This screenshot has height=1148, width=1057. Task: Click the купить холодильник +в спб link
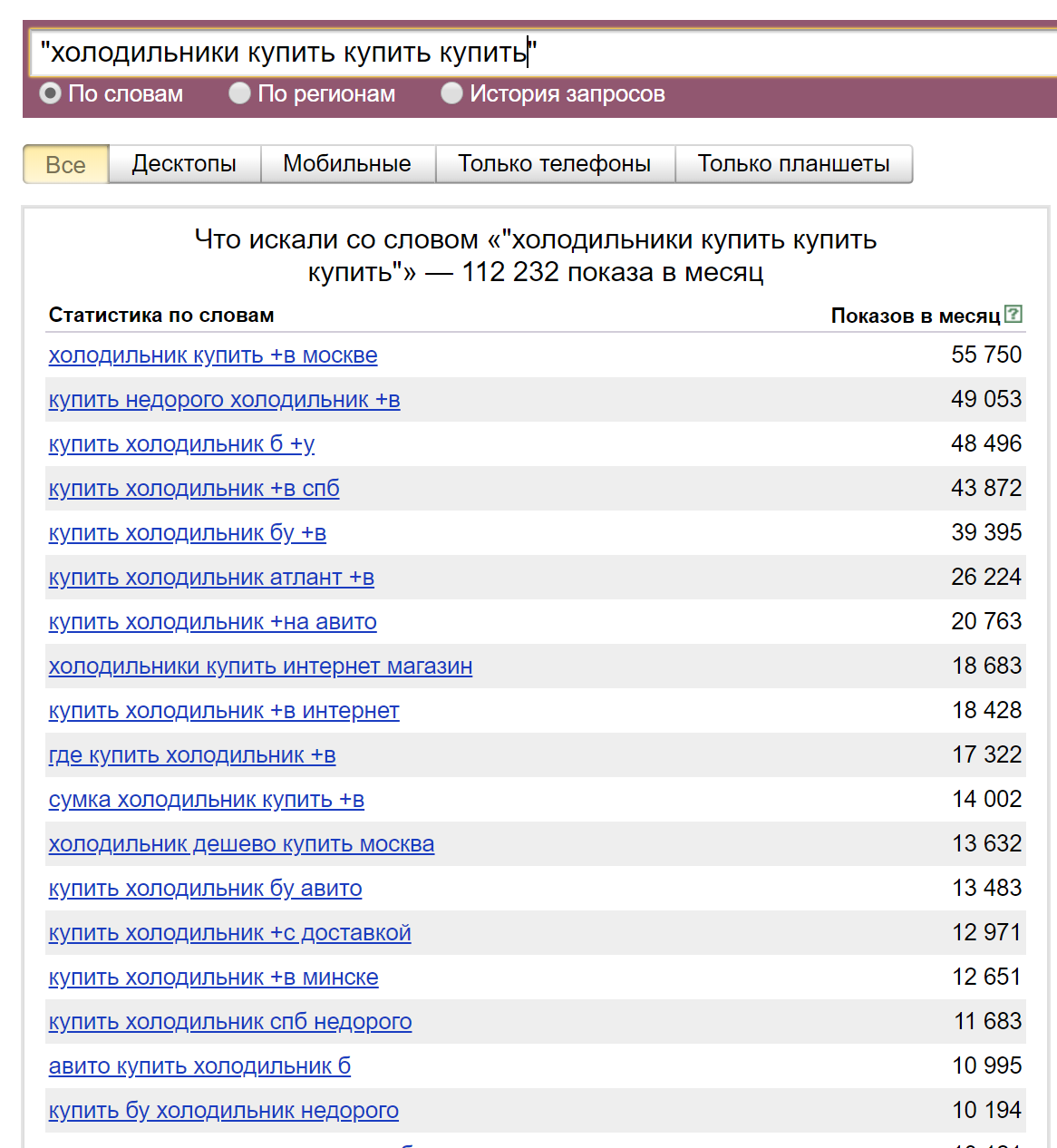tap(194, 489)
